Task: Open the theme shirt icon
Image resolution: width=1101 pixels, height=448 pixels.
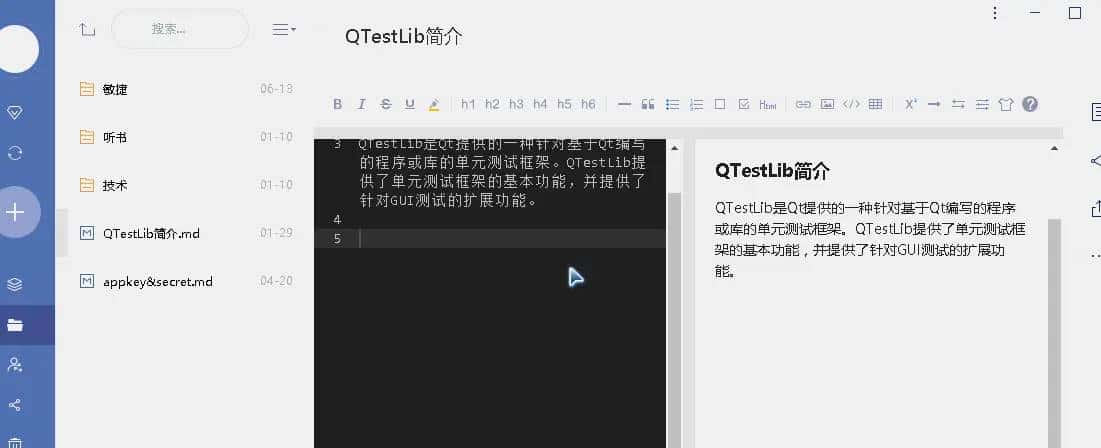Action: (x=1006, y=105)
